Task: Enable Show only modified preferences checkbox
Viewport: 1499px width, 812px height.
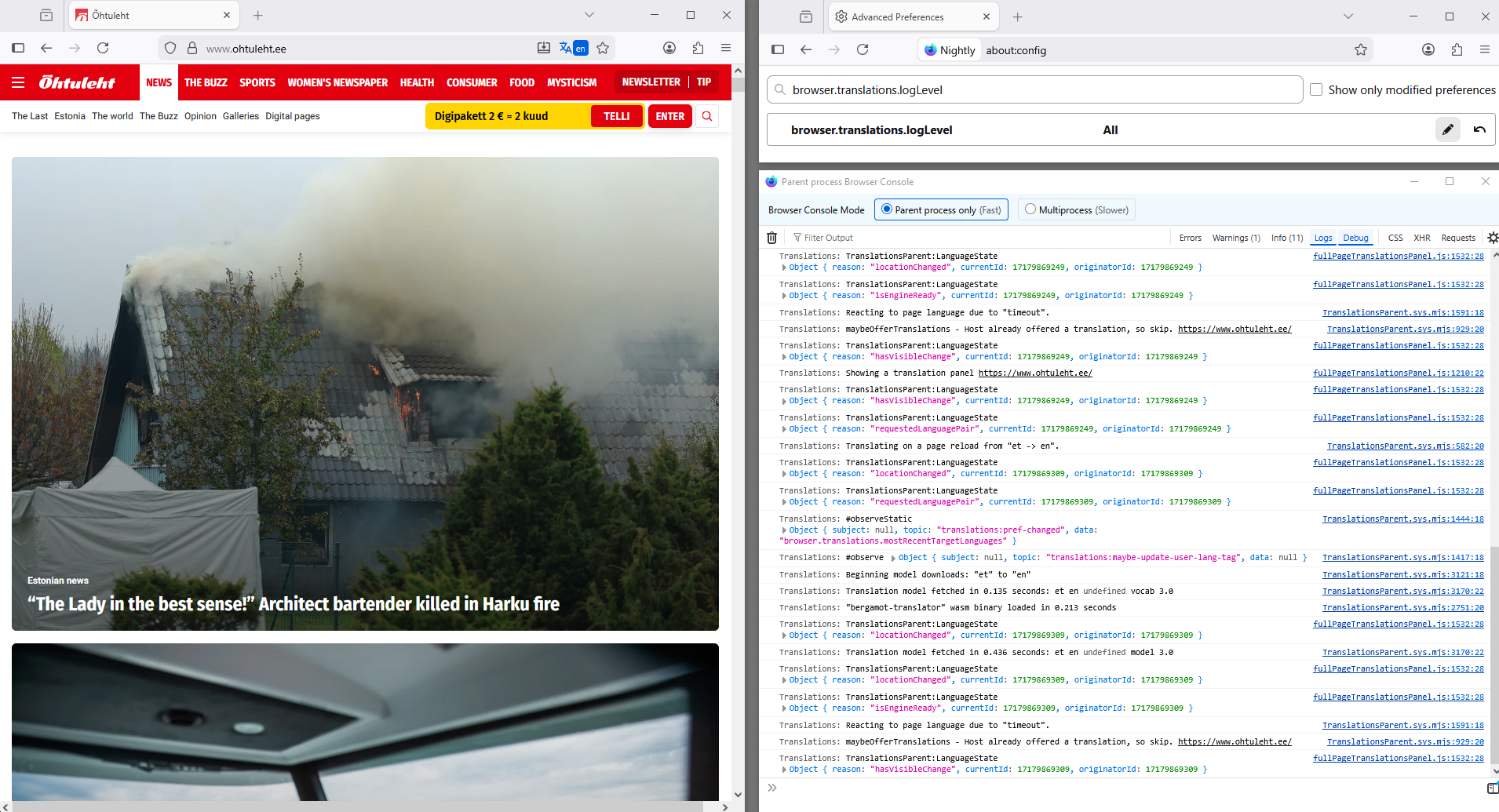Action: click(1316, 89)
